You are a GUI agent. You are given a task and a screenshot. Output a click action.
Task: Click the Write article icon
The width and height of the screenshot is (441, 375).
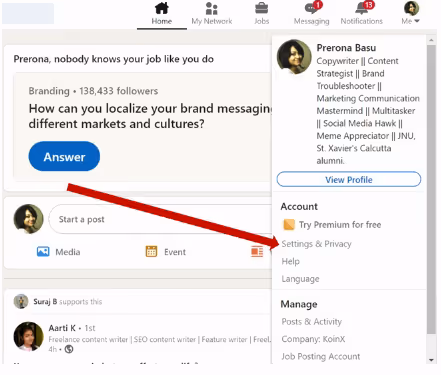(x=257, y=251)
